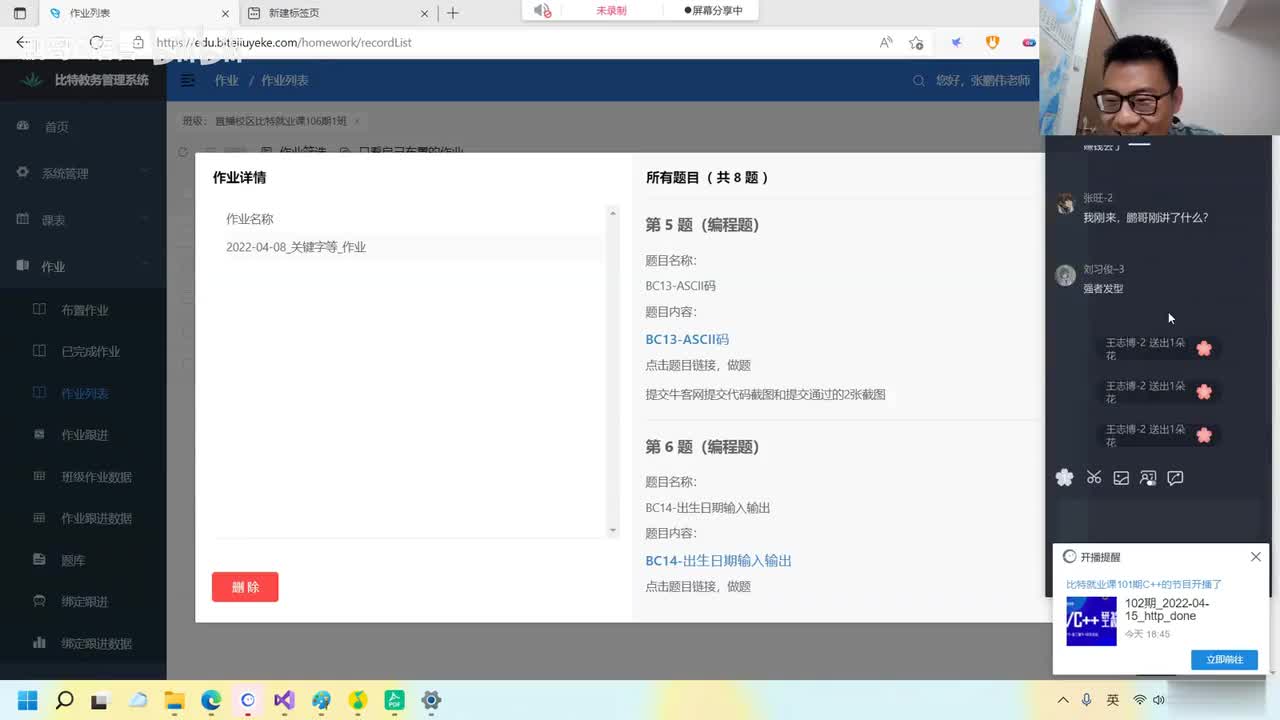Screen dimensions: 1280x720
Task: Click browser tab actions icon at top left
Action: point(19,13)
